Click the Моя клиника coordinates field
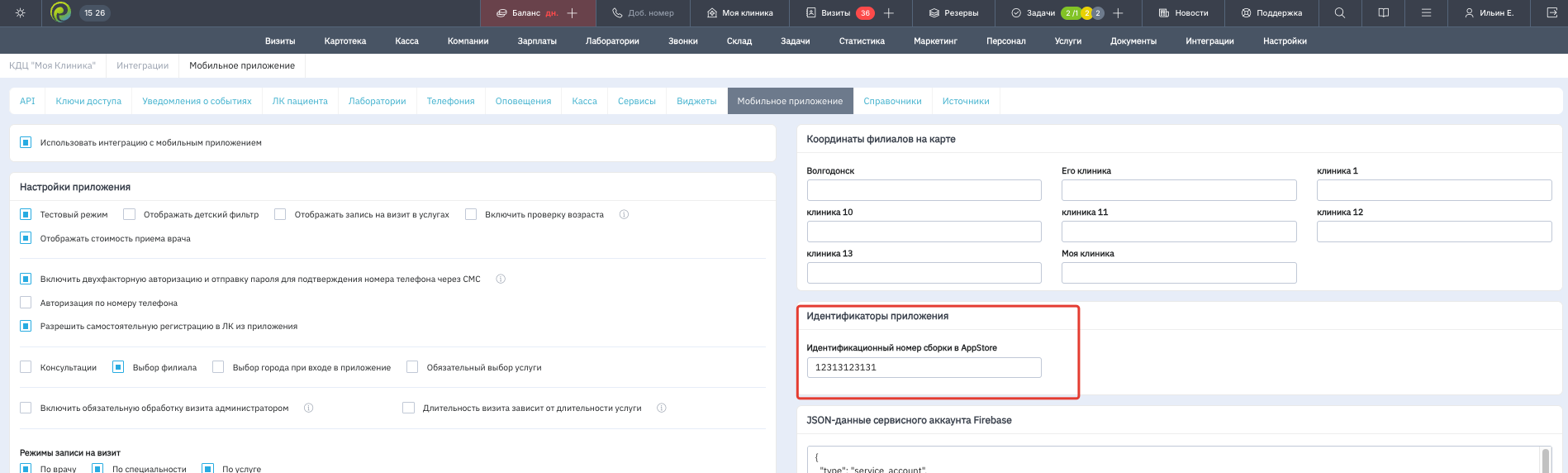This screenshot has height=473, width=1568. coord(1179,273)
